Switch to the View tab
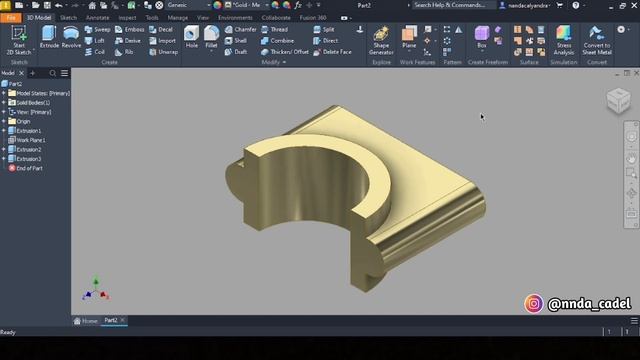Image resolution: width=640 pixels, height=360 pixels. pos(202,18)
